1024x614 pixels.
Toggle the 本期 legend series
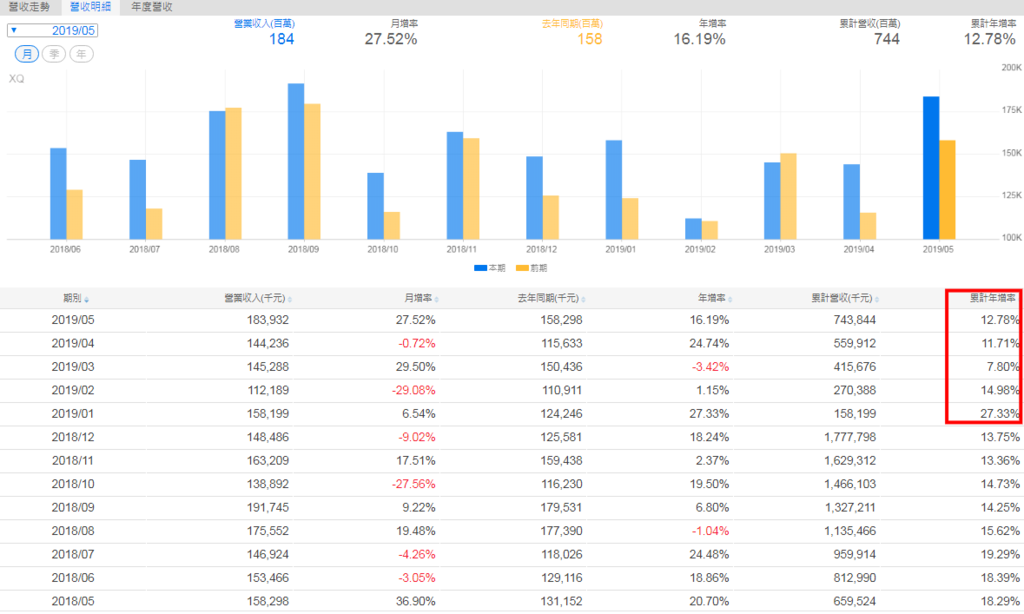tap(490, 268)
